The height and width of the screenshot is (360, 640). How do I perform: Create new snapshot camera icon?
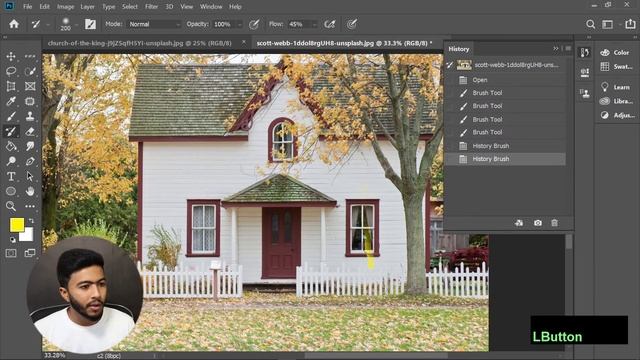click(538, 223)
